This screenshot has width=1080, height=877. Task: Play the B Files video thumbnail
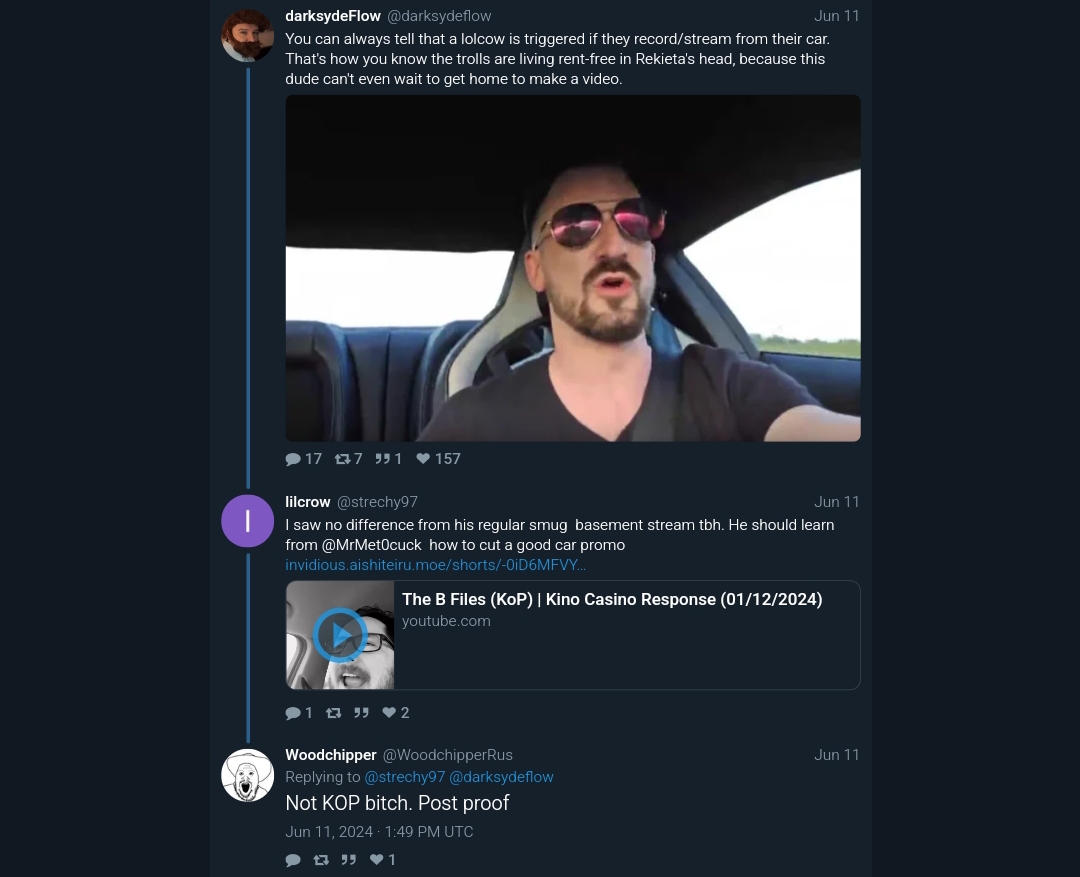coord(340,635)
